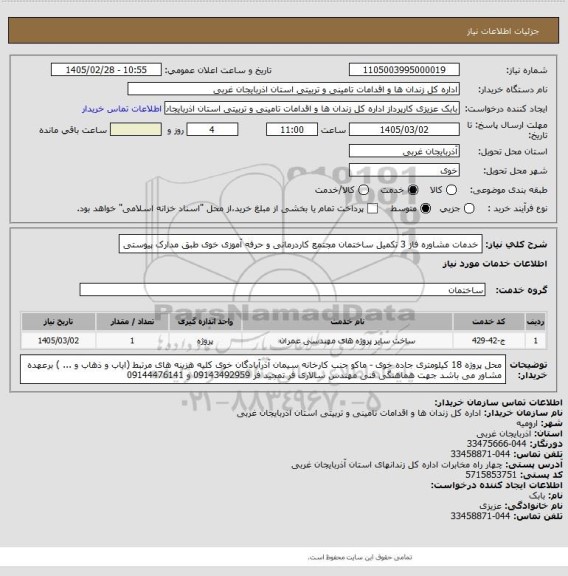Screen dimensions: 568x576
Task: Click the نام خدمت column header
Action: 347,322
